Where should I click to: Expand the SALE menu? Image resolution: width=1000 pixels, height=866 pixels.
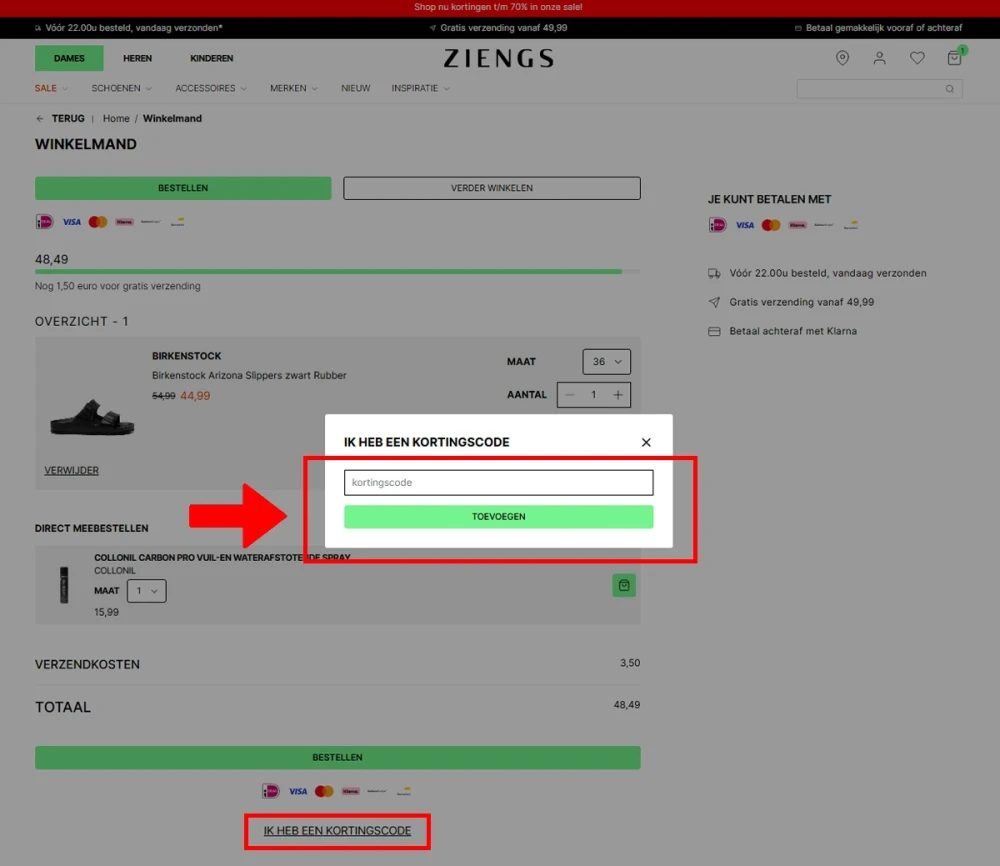coord(51,88)
